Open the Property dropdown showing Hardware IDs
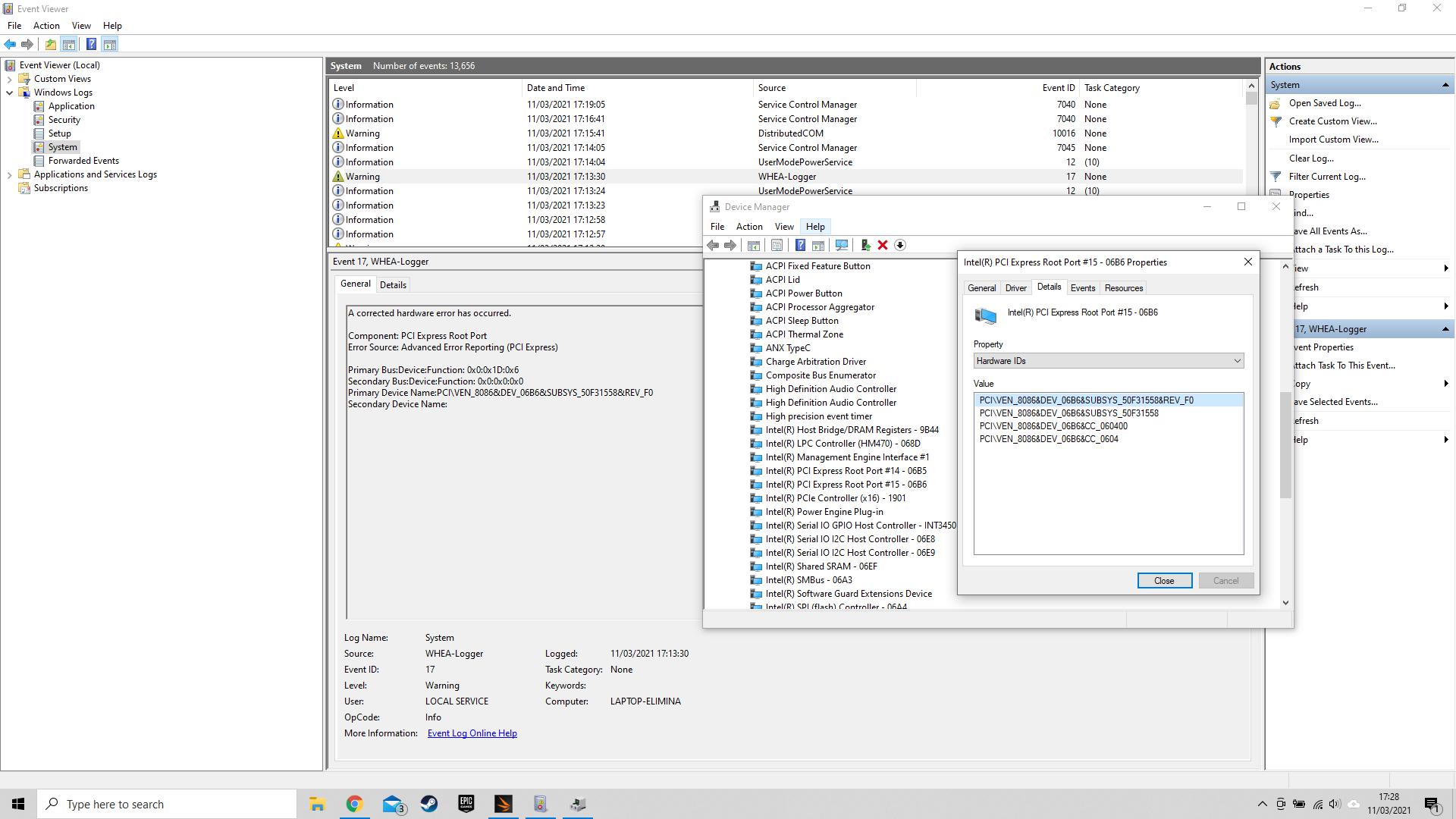Viewport: 1456px width, 819px height. tap(1108, 361)
